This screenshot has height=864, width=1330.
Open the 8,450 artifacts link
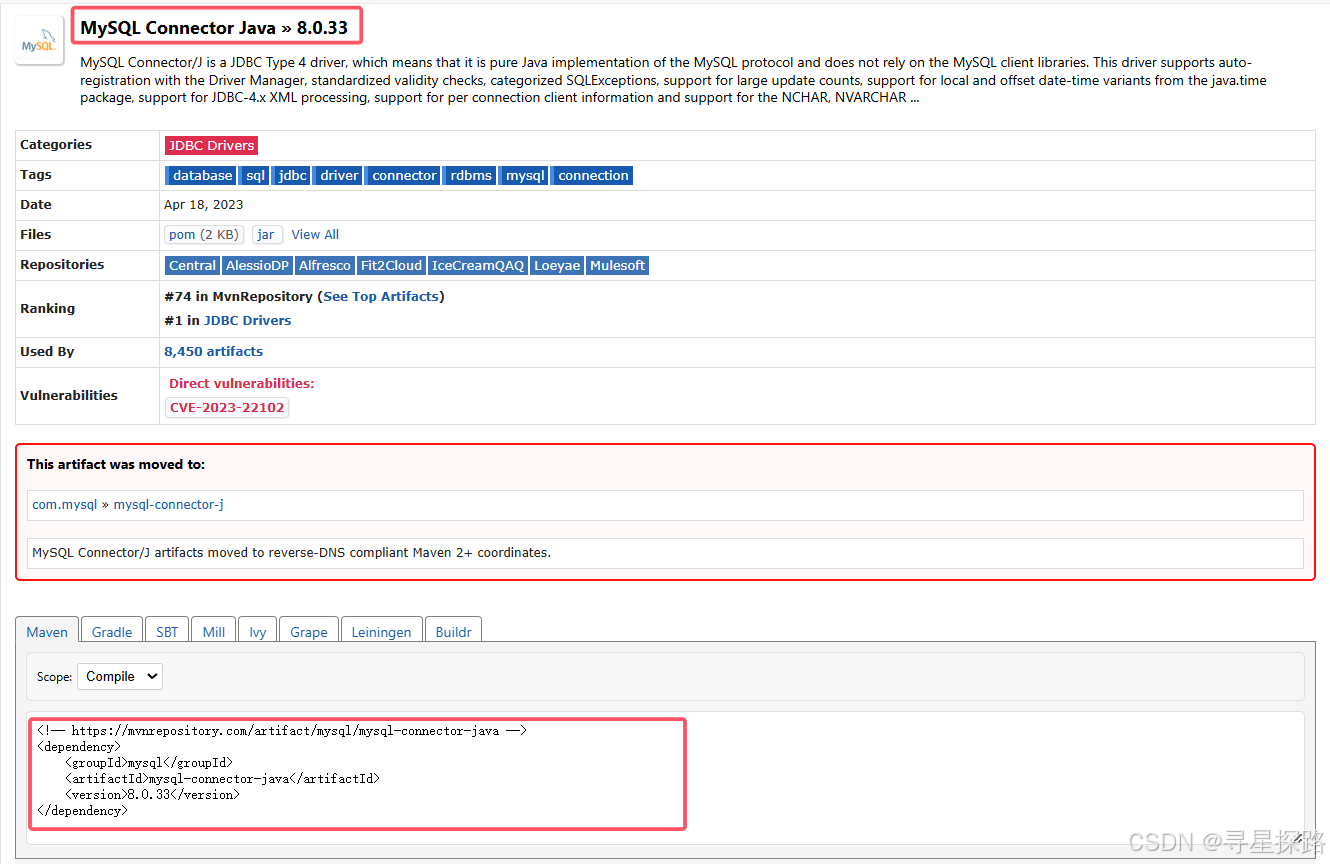(213, 352)
